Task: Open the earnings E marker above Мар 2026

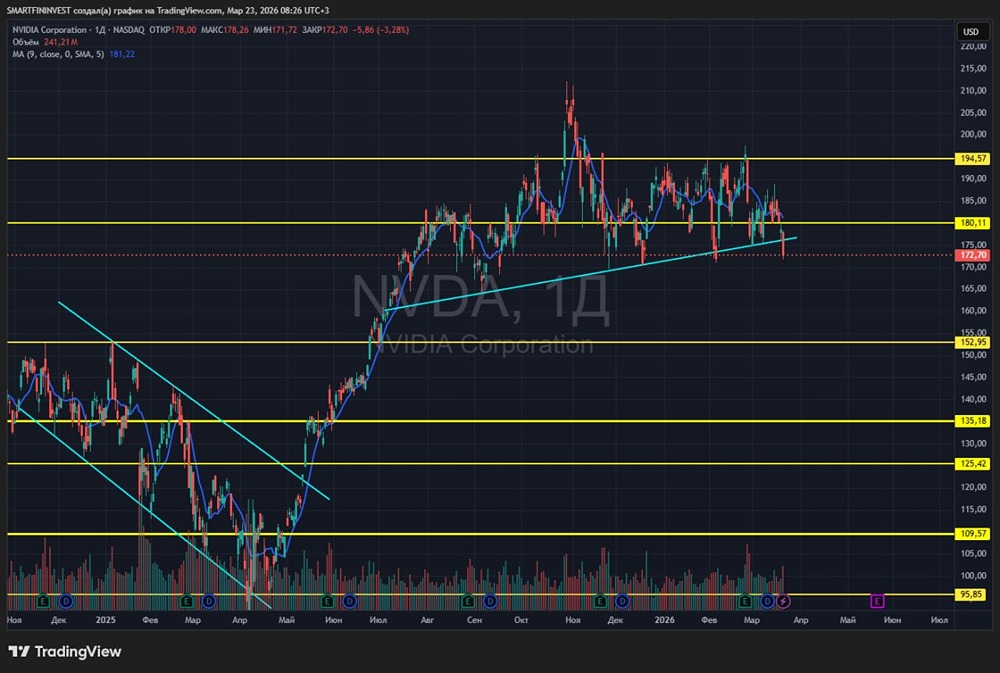Action: (744, 601)
